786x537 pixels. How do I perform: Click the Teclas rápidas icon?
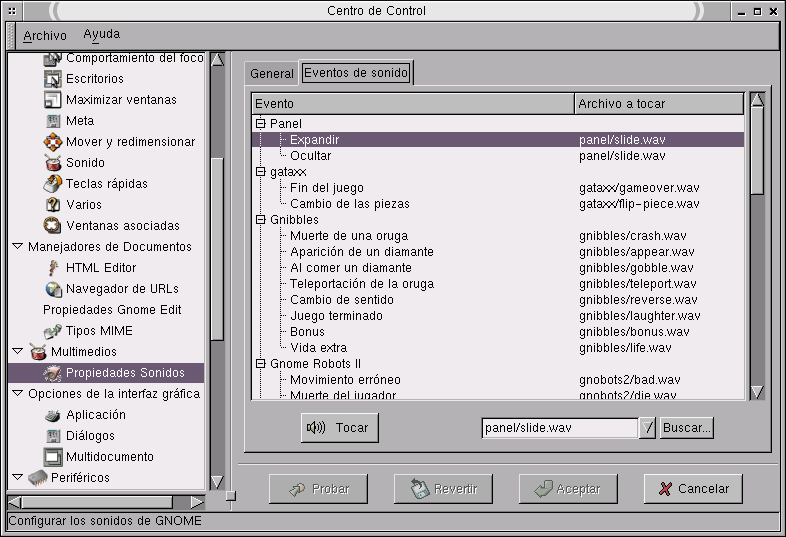click(x=53, y=184)
